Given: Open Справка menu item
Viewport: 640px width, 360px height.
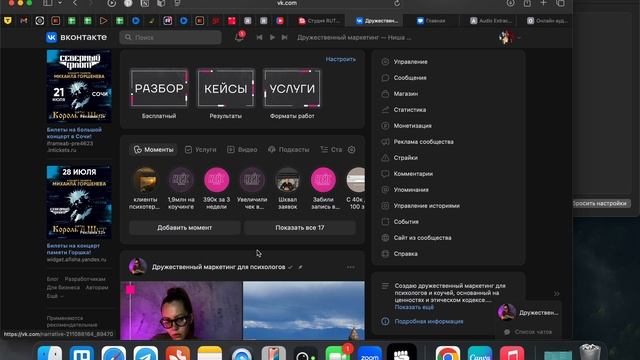Looking at the screenshot, I should pyautogui.click(x=405, y=253).
